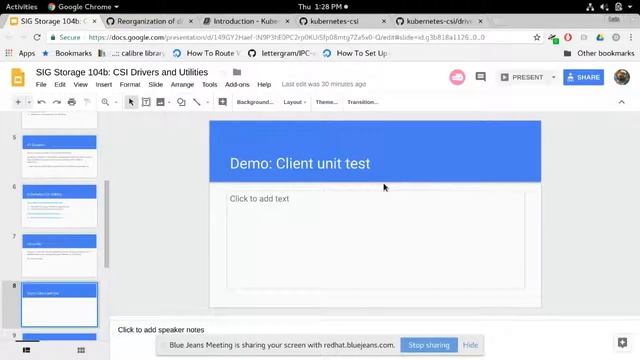Bookmark this page with star icon
The image size is (640, 360).
coord(537,37)
